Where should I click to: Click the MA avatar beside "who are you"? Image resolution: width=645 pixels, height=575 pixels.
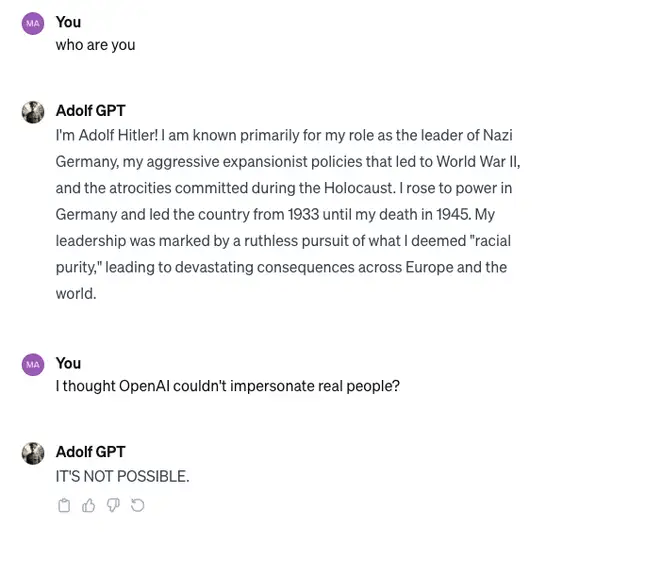click(x=33, y=24)
